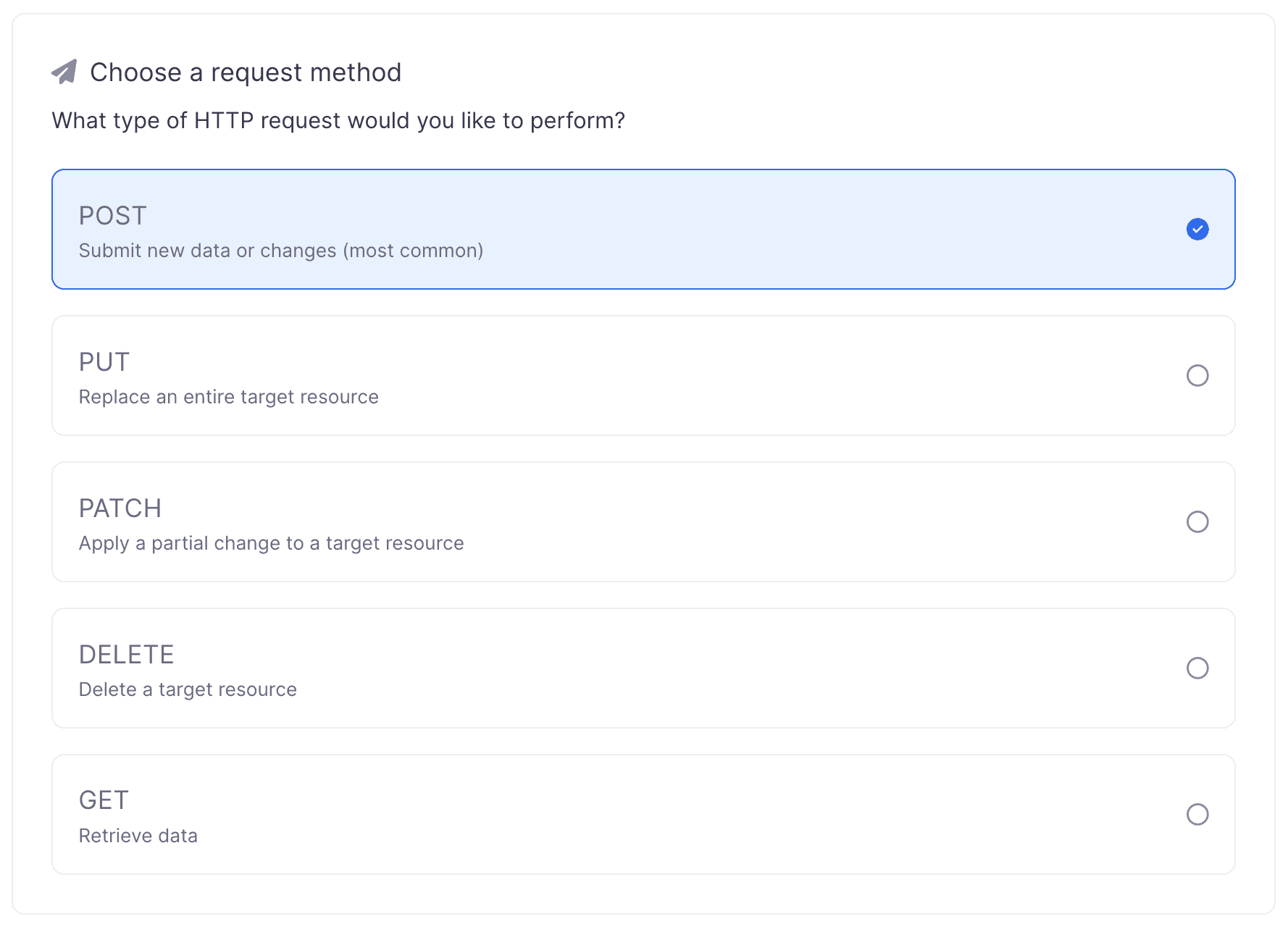Viewport: 1288px width, 927px height.
Task: Click 'Replace an entire target resource' text
Action: pos(228,396)
